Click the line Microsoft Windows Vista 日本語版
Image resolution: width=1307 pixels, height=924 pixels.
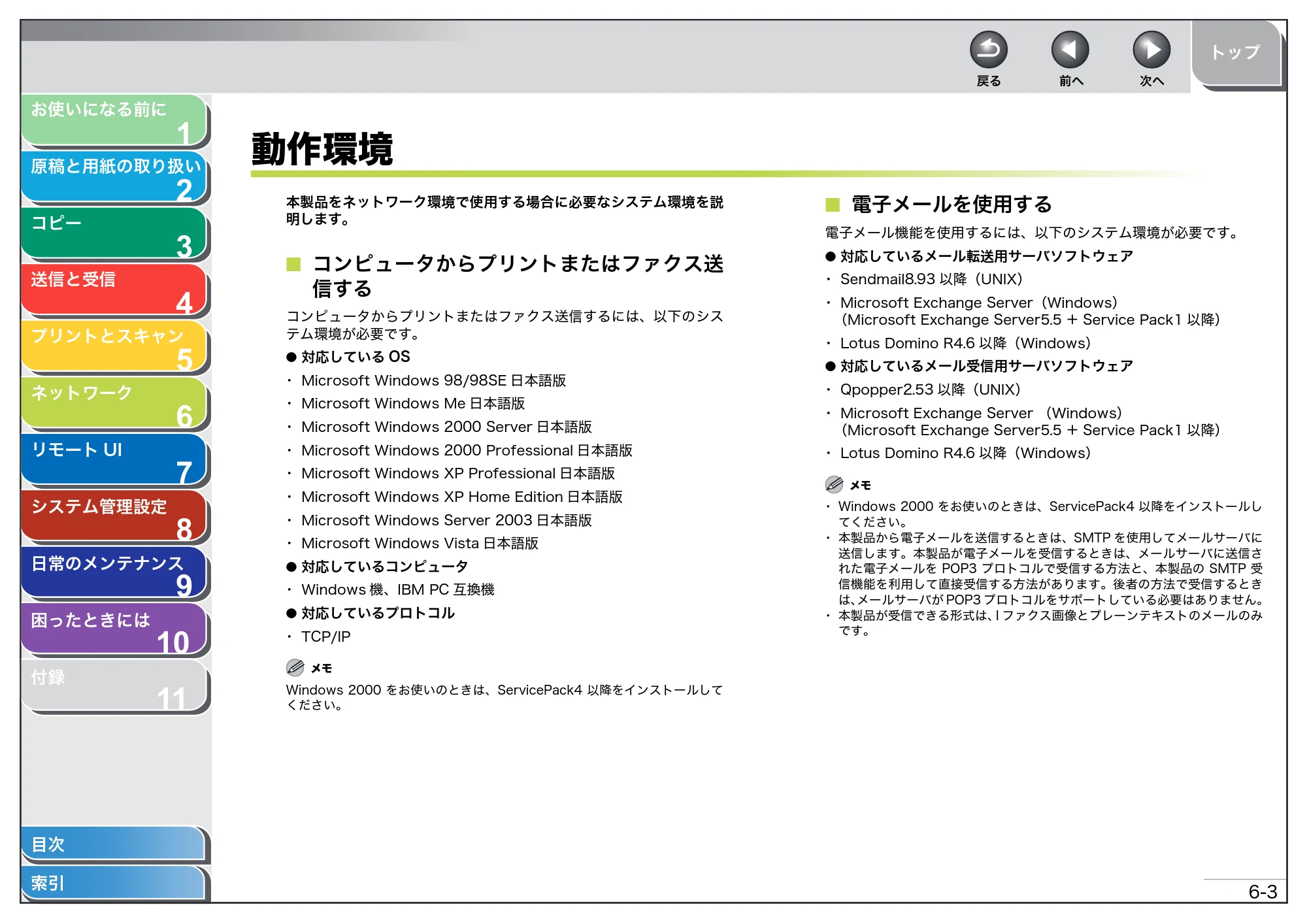420,543
